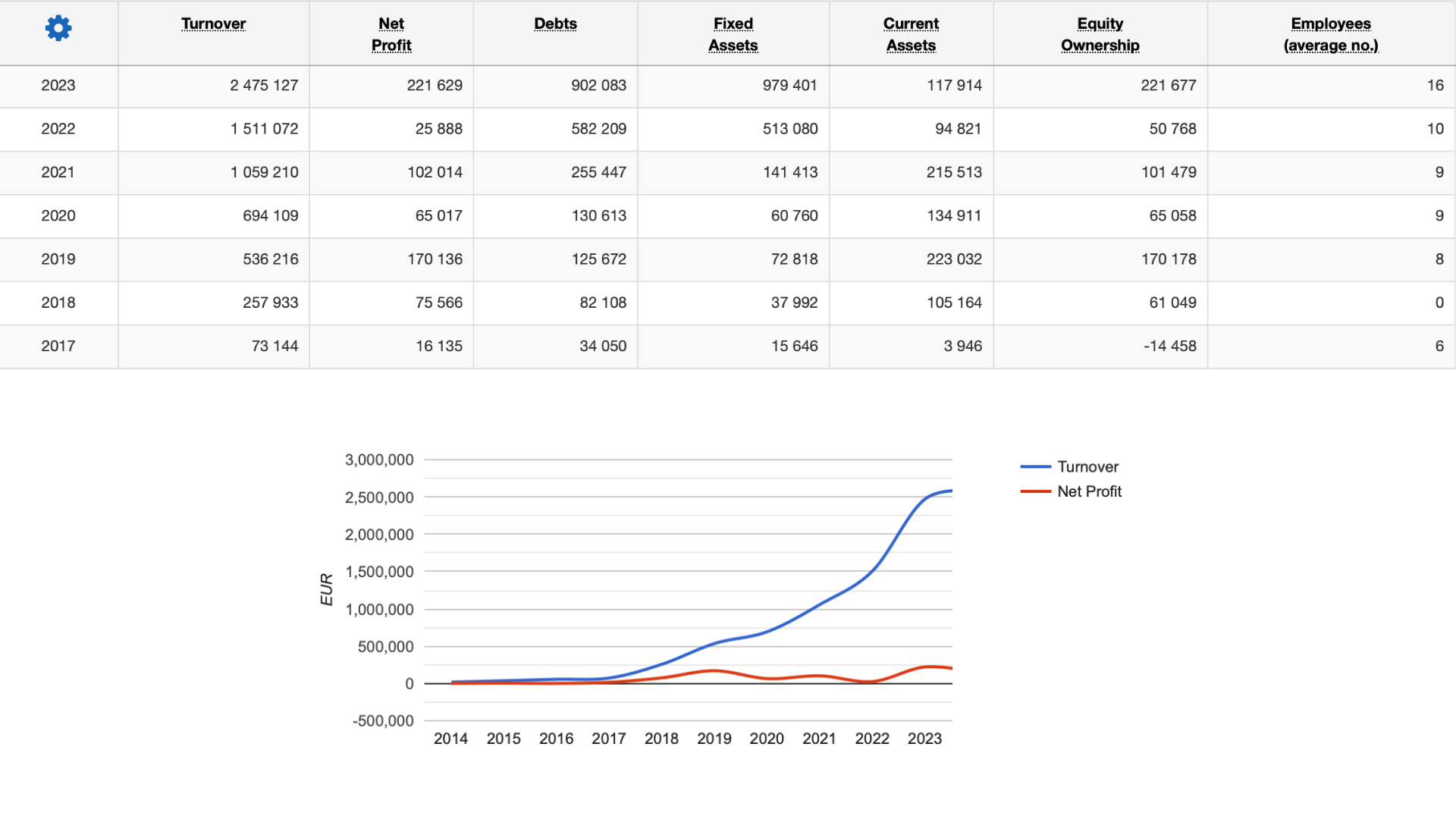Image resolution: width=1456 pixels, height=819 pixels.
Task: Click the blue Turnover legend line swatch
Action: [x=1035, y=467]
